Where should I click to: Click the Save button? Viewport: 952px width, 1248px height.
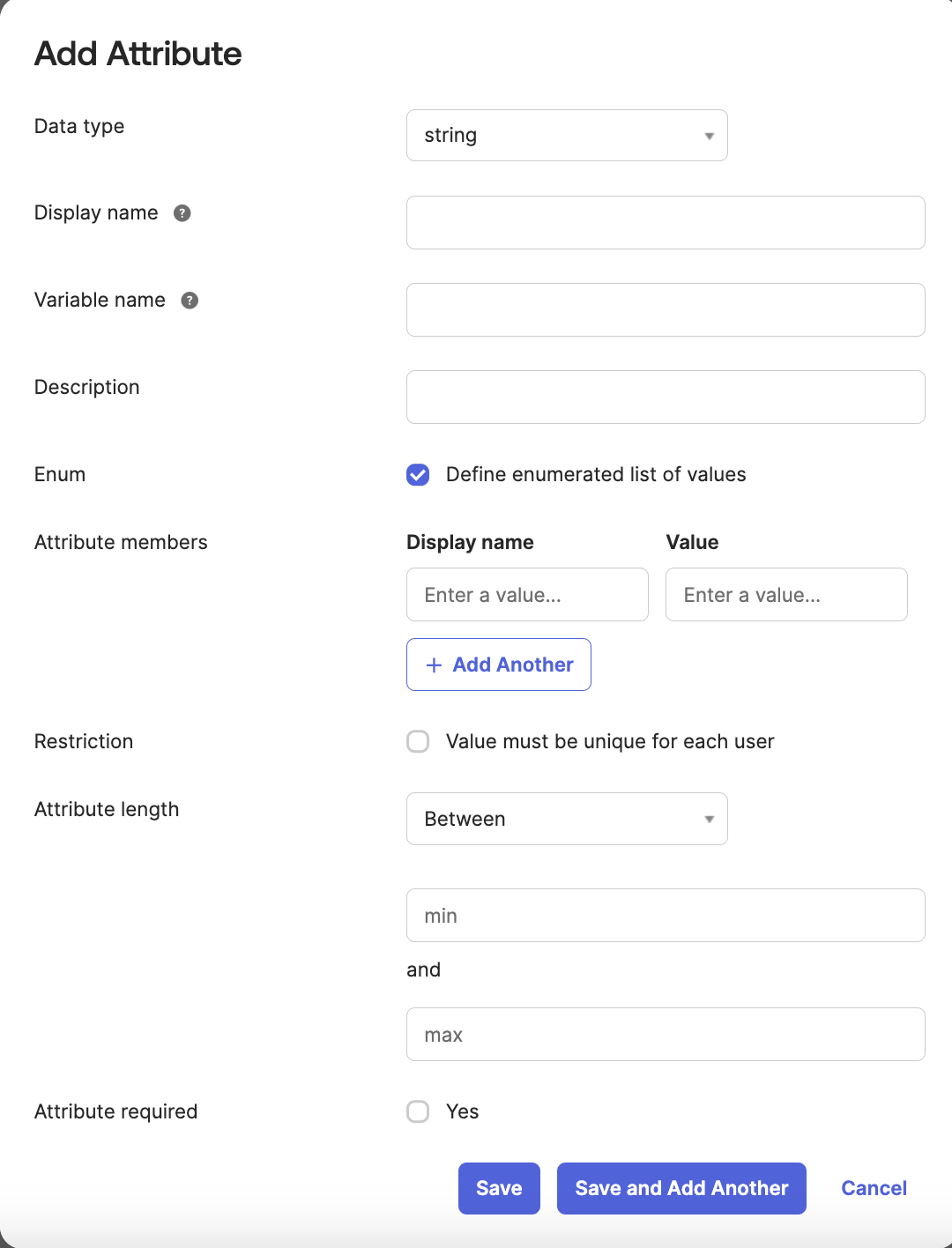click(x=499, y=1188)
